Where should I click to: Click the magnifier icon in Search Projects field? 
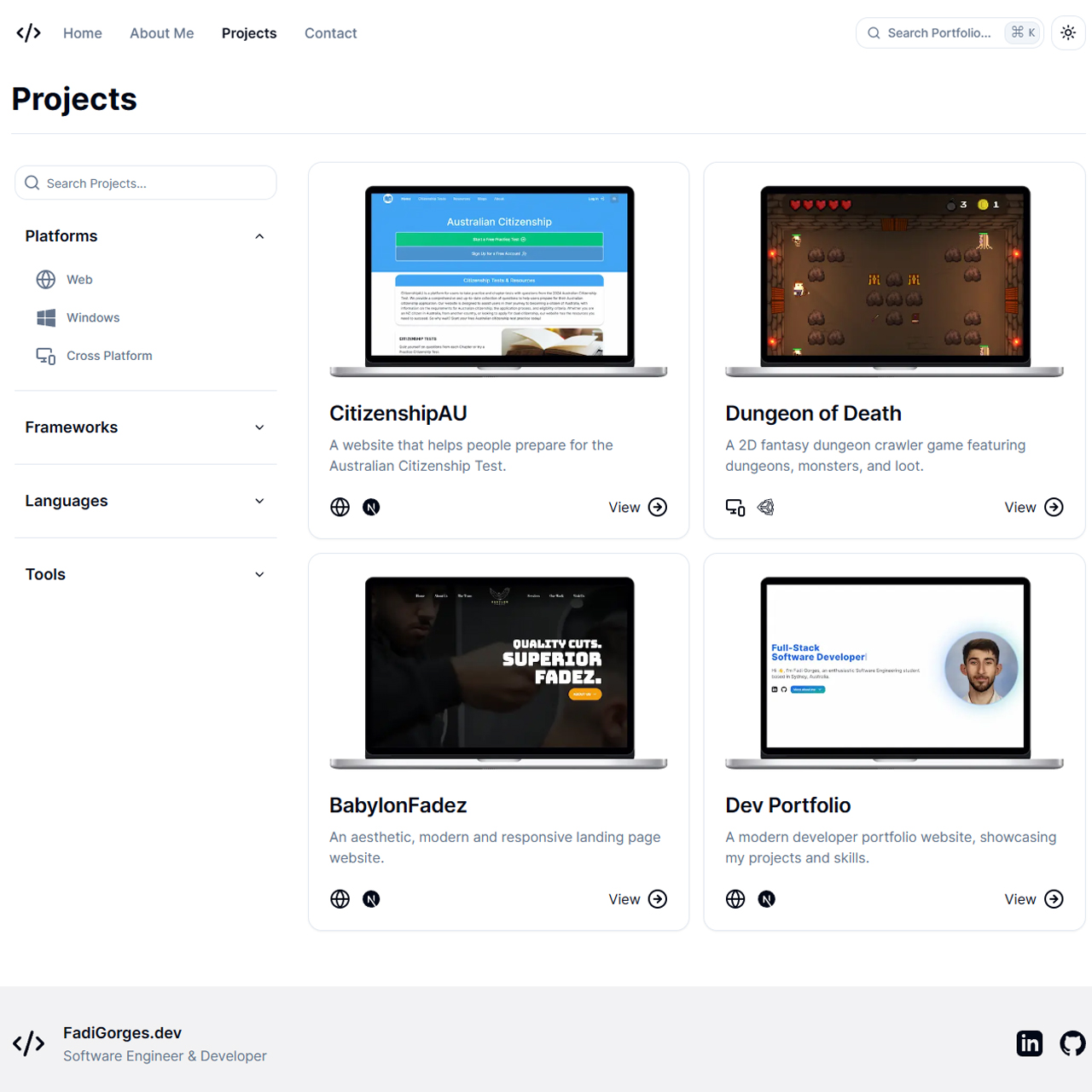pyautogui.click(x=32, y=183)
